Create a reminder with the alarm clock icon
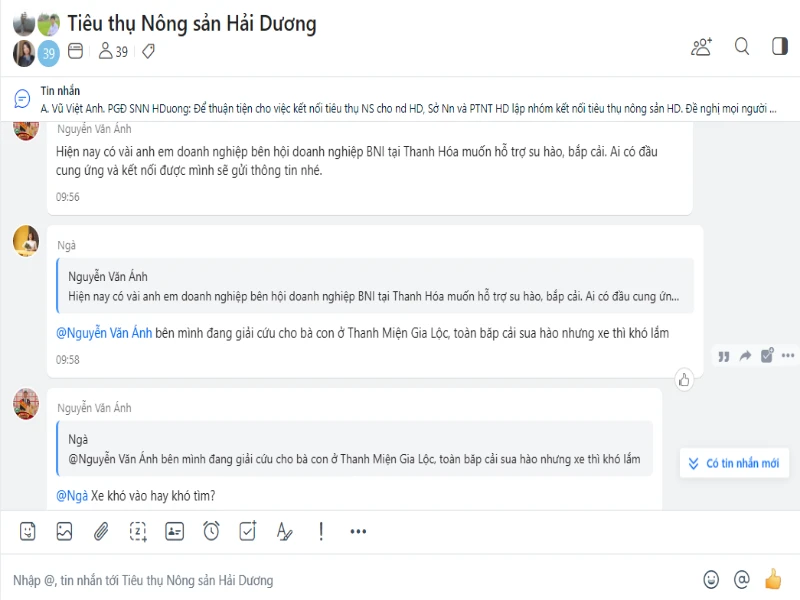 (x=211, y=532)
